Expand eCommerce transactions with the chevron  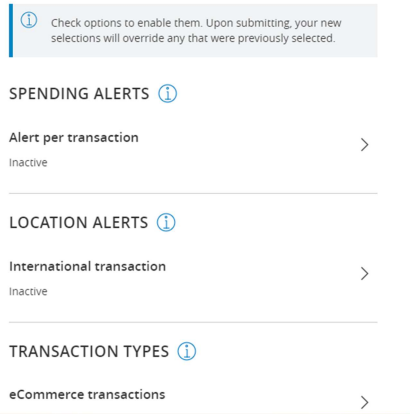(365, 402)
